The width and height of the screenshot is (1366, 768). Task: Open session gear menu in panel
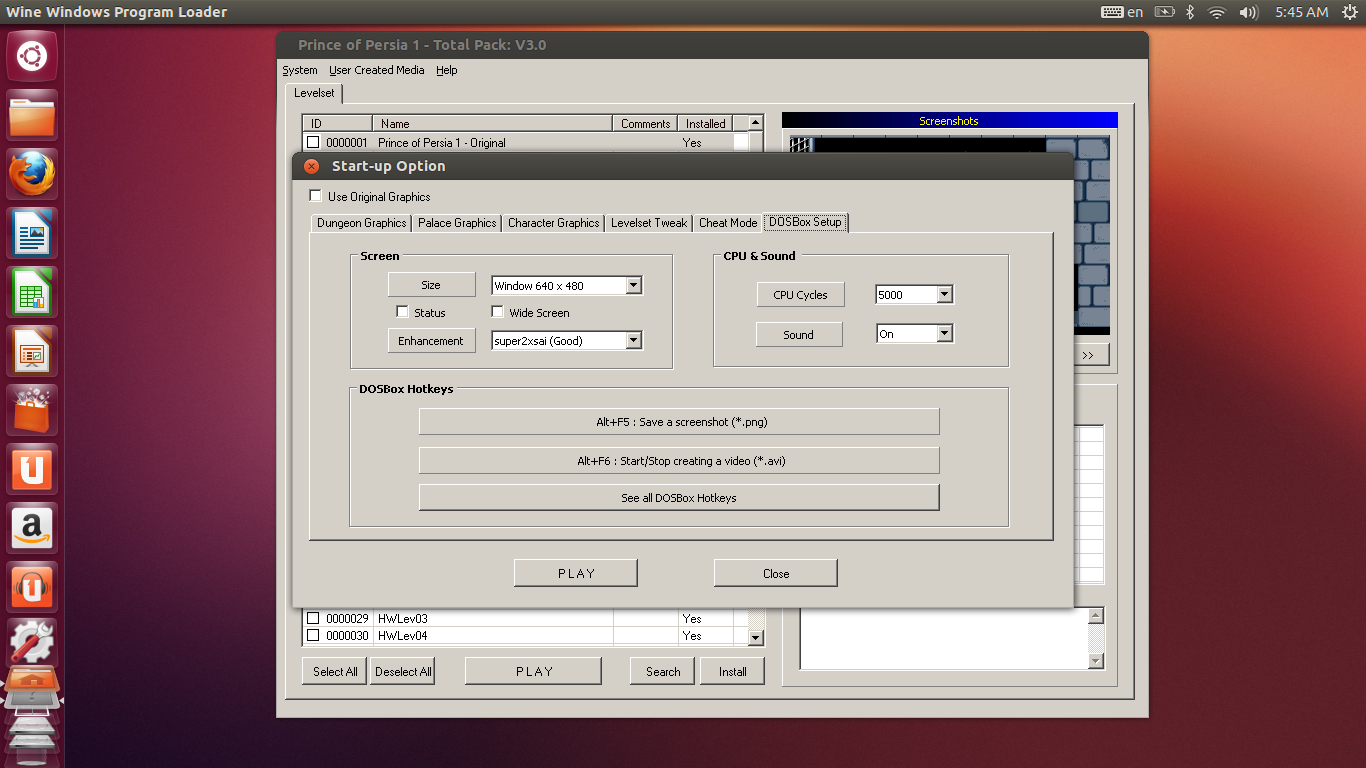point(1350,12)
